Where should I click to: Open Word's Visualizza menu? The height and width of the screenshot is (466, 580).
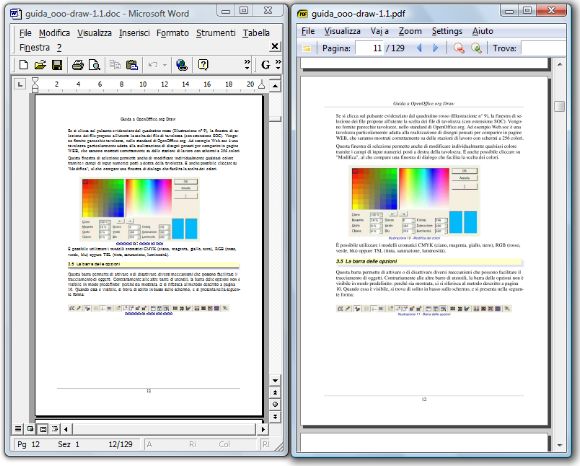pos(94,33)
